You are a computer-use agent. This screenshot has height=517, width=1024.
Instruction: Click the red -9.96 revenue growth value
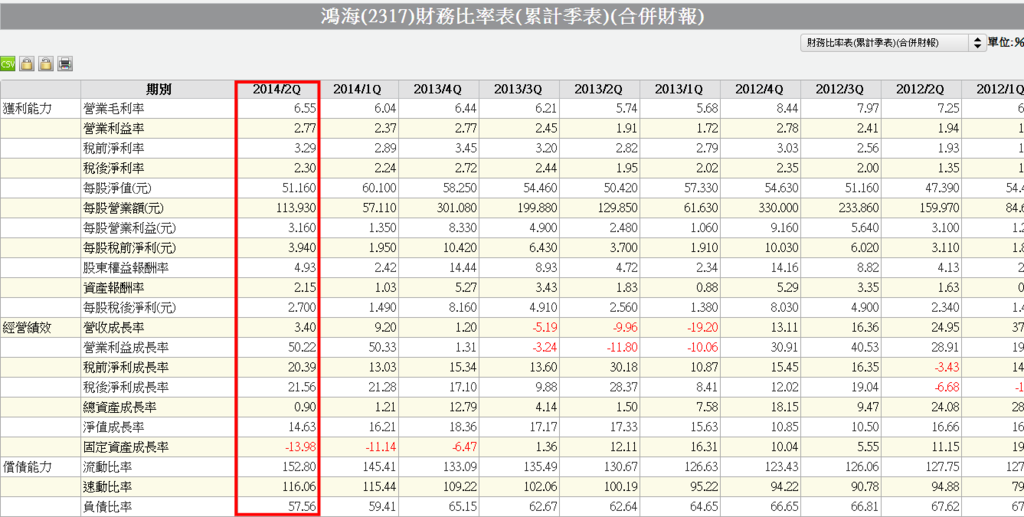tap(624, 328)
